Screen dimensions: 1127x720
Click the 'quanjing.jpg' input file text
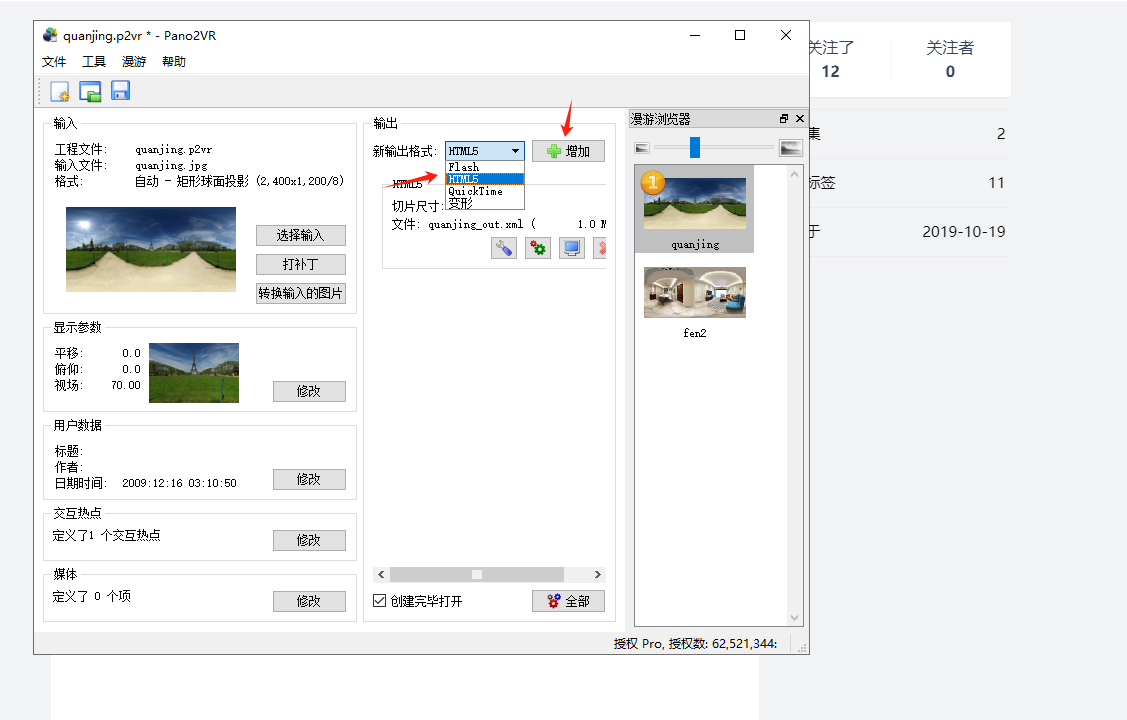(x=171, y=165)
